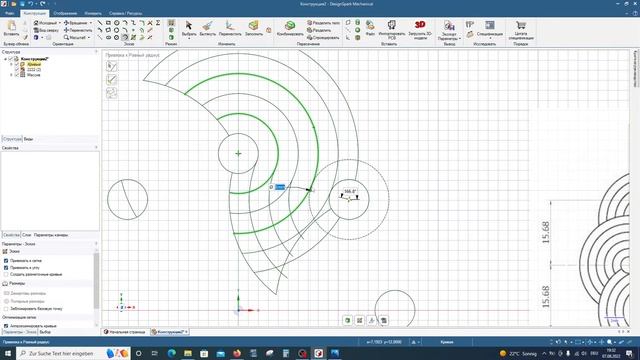Click the summation (Σ) equation tool

pos(158,23)
